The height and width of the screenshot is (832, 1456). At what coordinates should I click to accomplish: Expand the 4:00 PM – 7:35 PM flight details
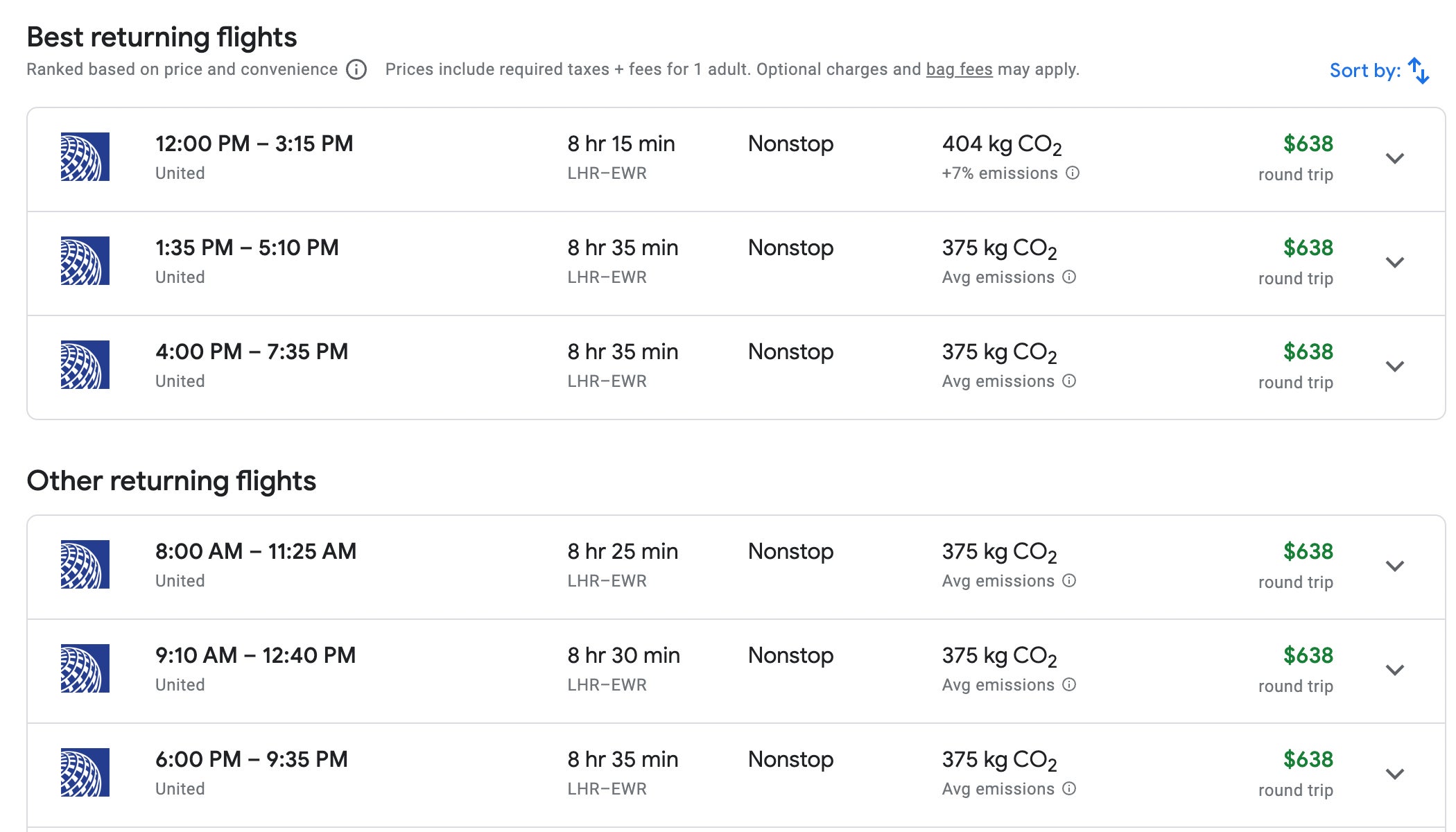click(x=1394, y=366)
